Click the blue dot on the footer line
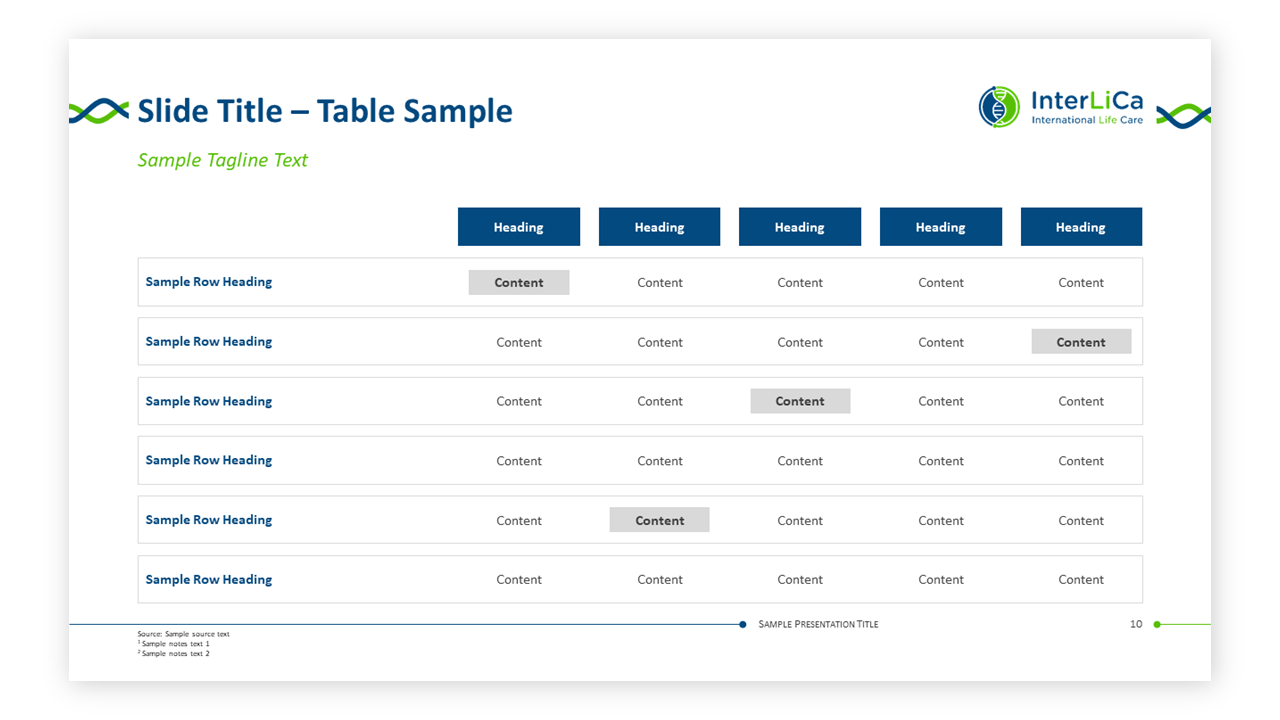Viewport: 1280px width, 720px height. (743, 624)
